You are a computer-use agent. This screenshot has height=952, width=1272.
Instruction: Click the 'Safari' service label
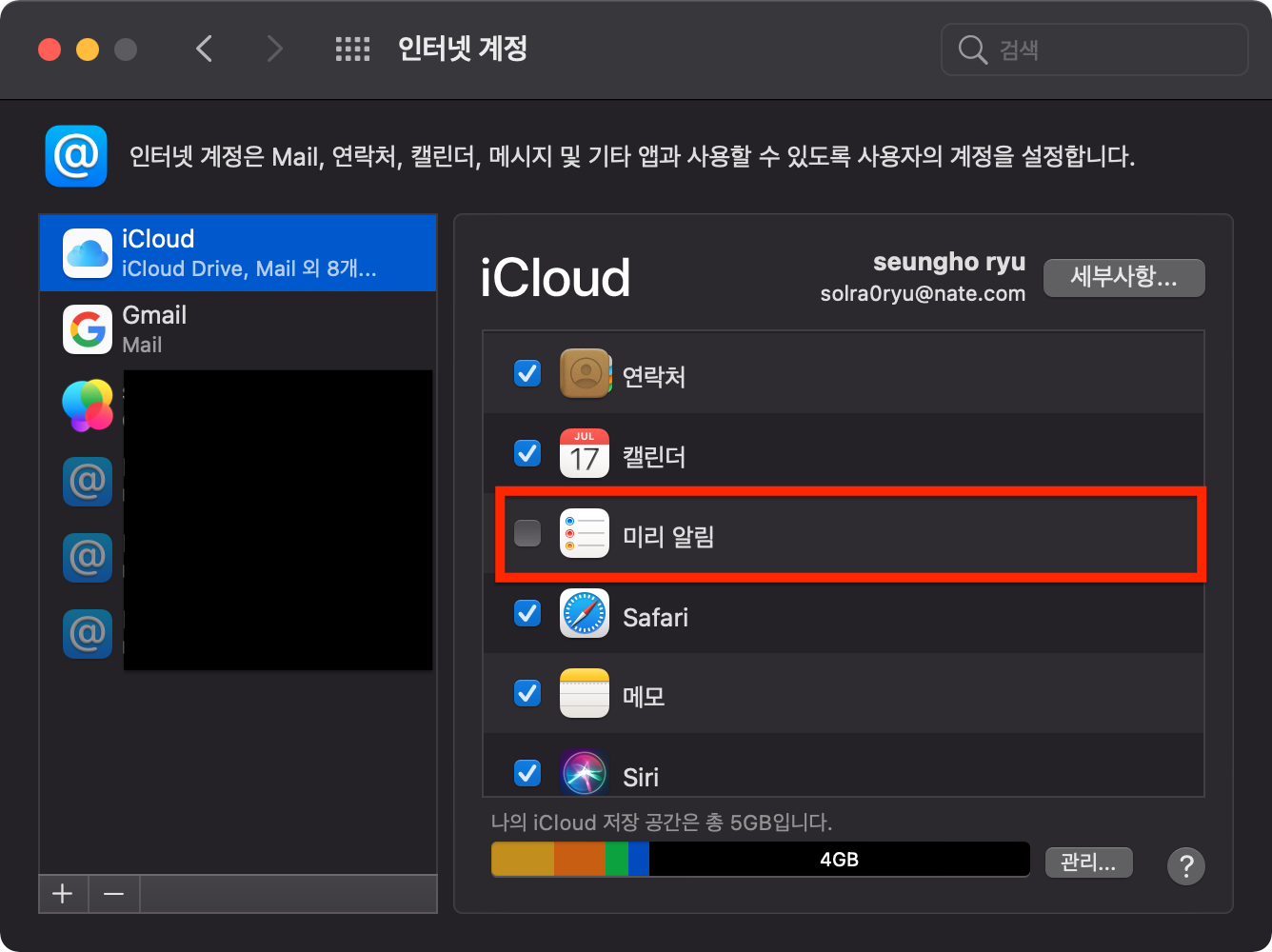(655, 618)
